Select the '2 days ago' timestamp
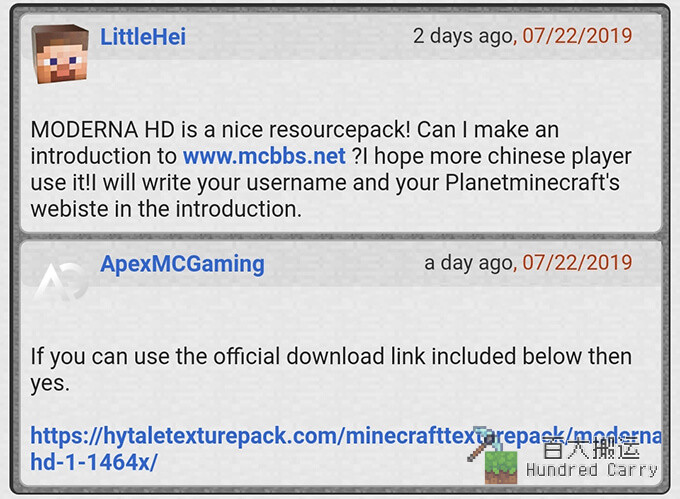 pyautogui.click(x=463, y=36)
